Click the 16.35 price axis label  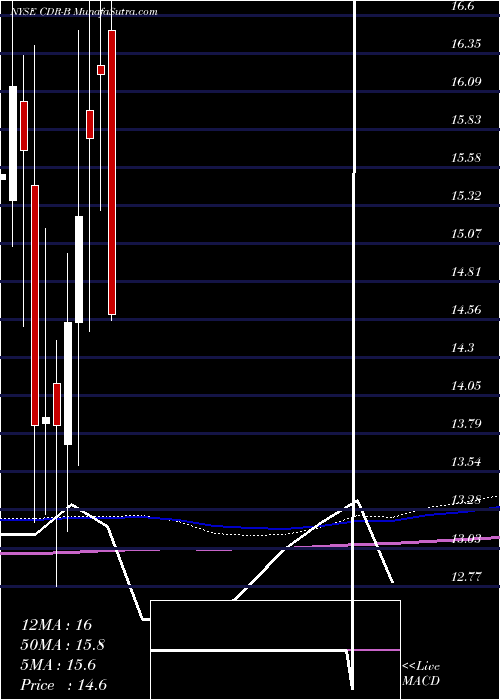click(x=466, y=44)
